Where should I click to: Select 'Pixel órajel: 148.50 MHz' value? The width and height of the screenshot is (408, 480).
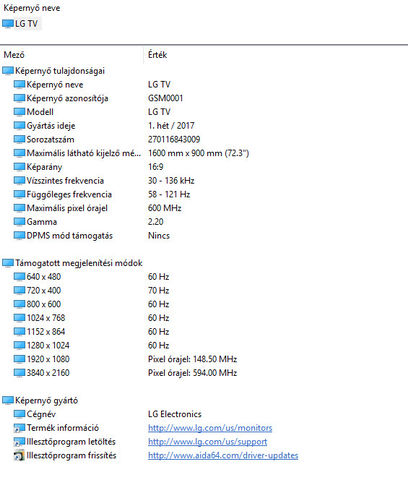click(x=192, y=359)
